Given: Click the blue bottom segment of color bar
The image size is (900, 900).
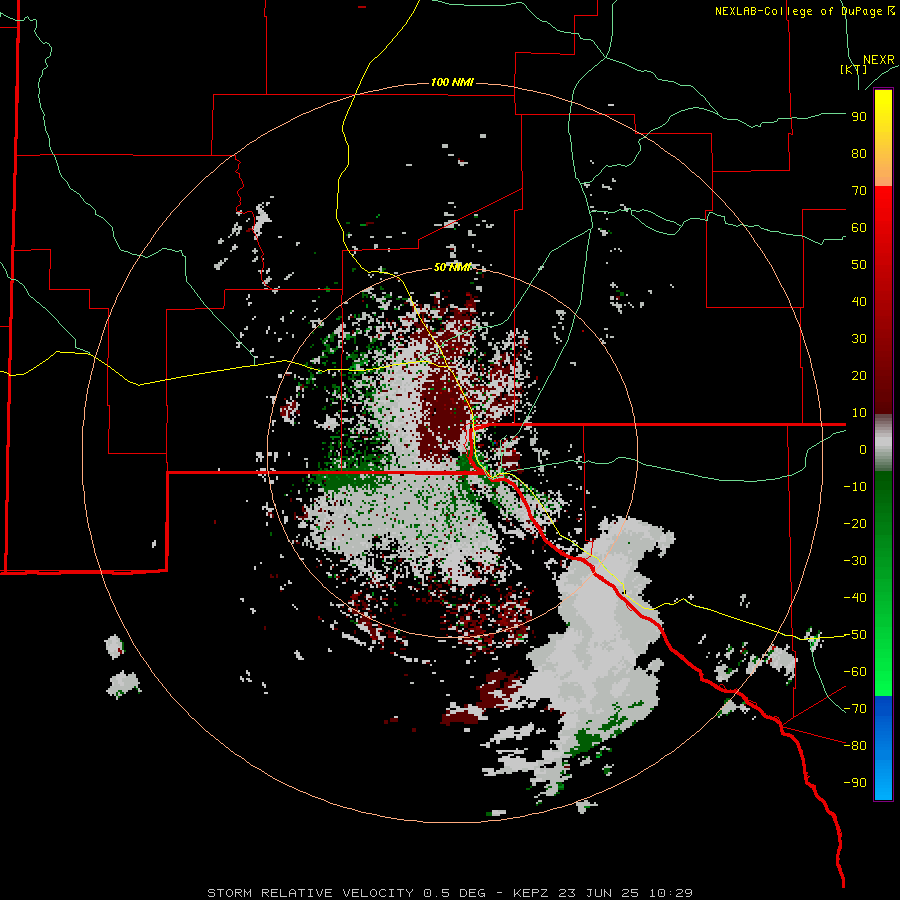Looking at the screenshot, I should pyautogui.click(x=883, y=747).
